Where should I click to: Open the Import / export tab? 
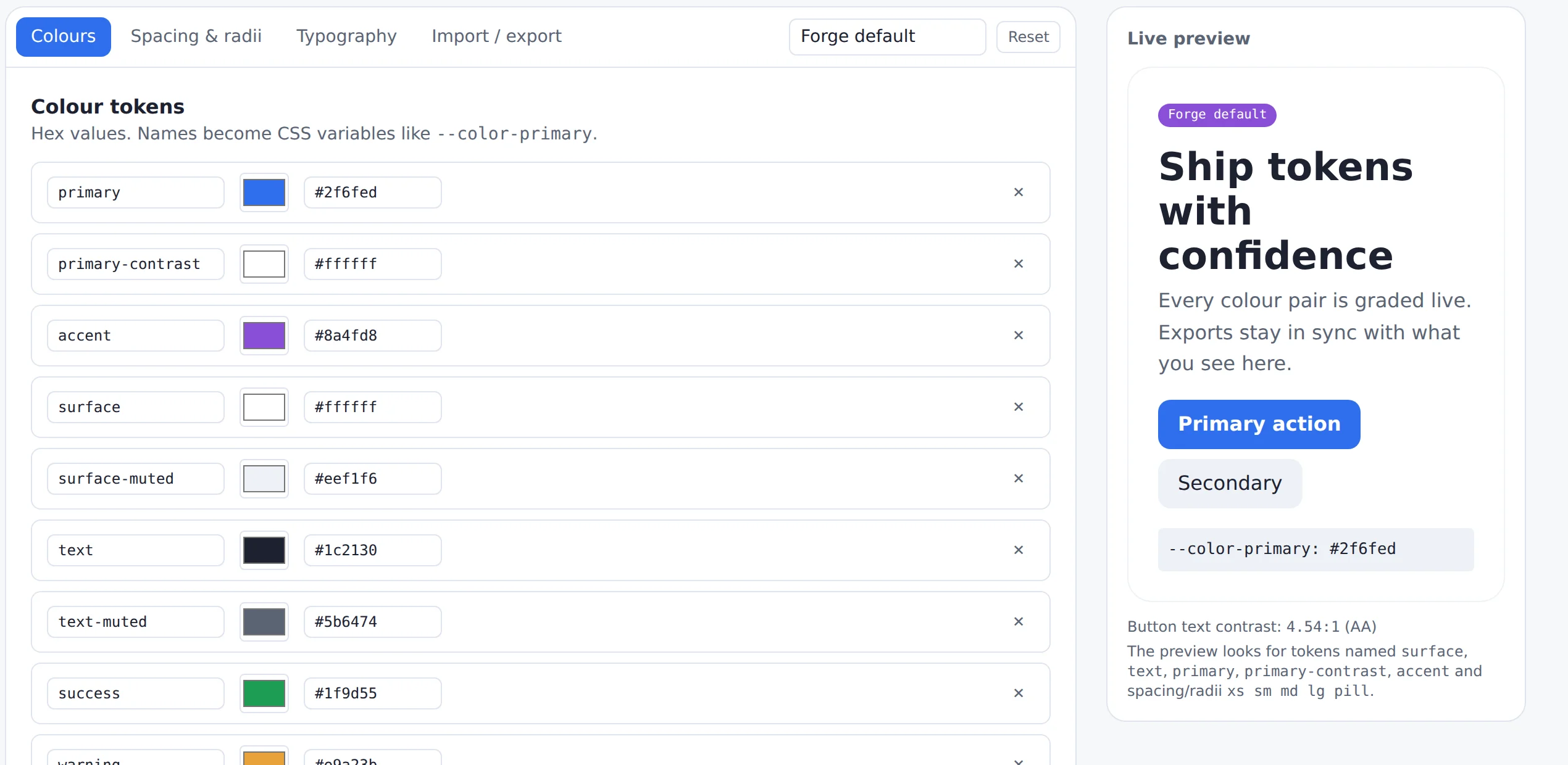click(x=496, y=36)
